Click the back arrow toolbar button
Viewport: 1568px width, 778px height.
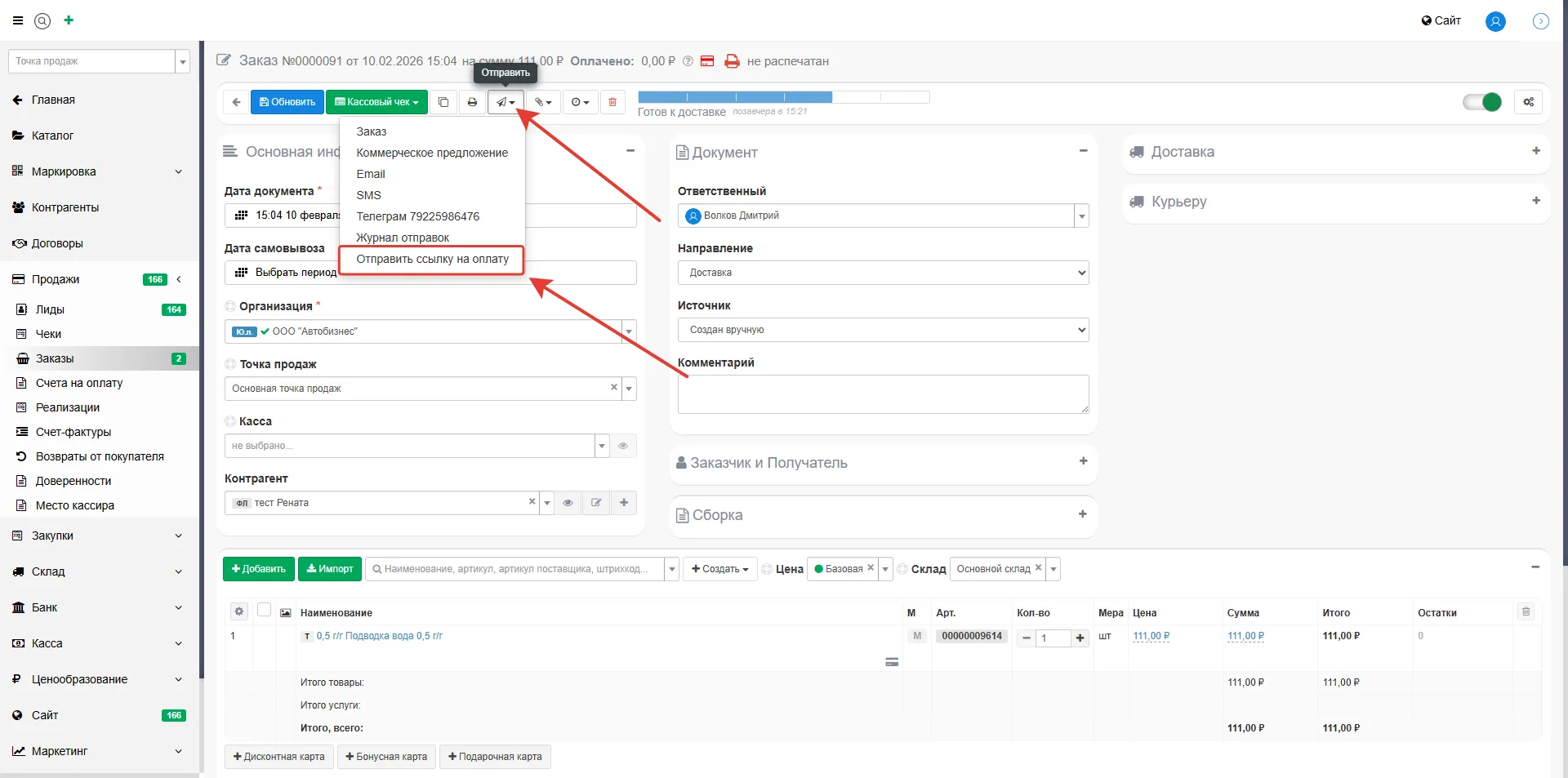point(236,102)
